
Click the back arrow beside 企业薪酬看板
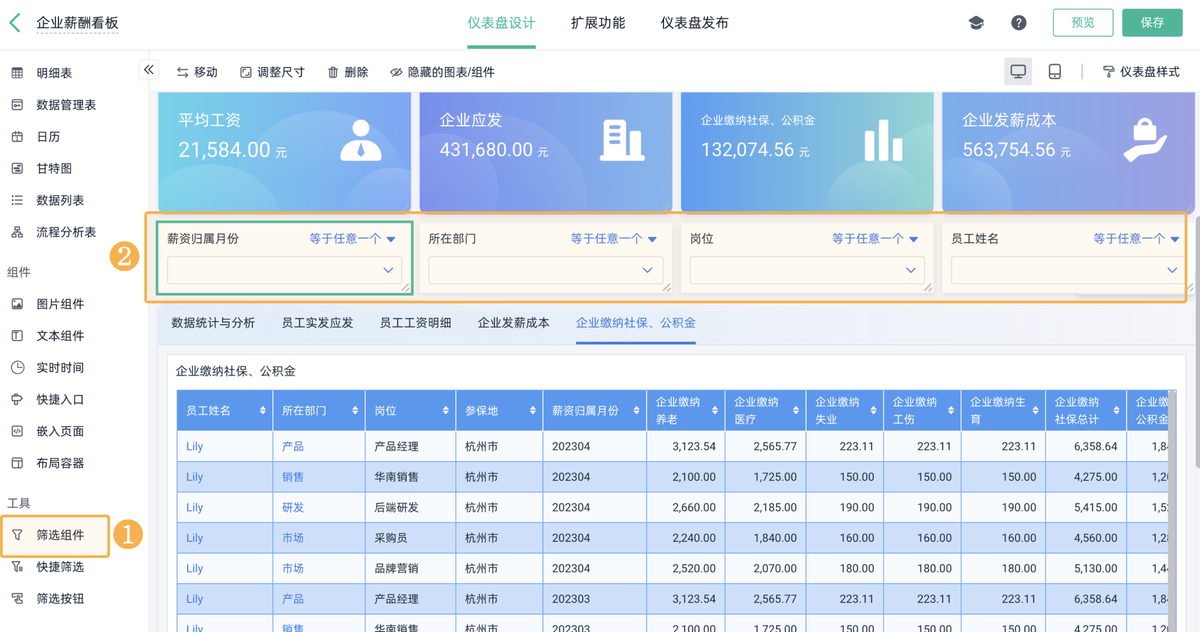pyautogui.click(x=15, y=22)
